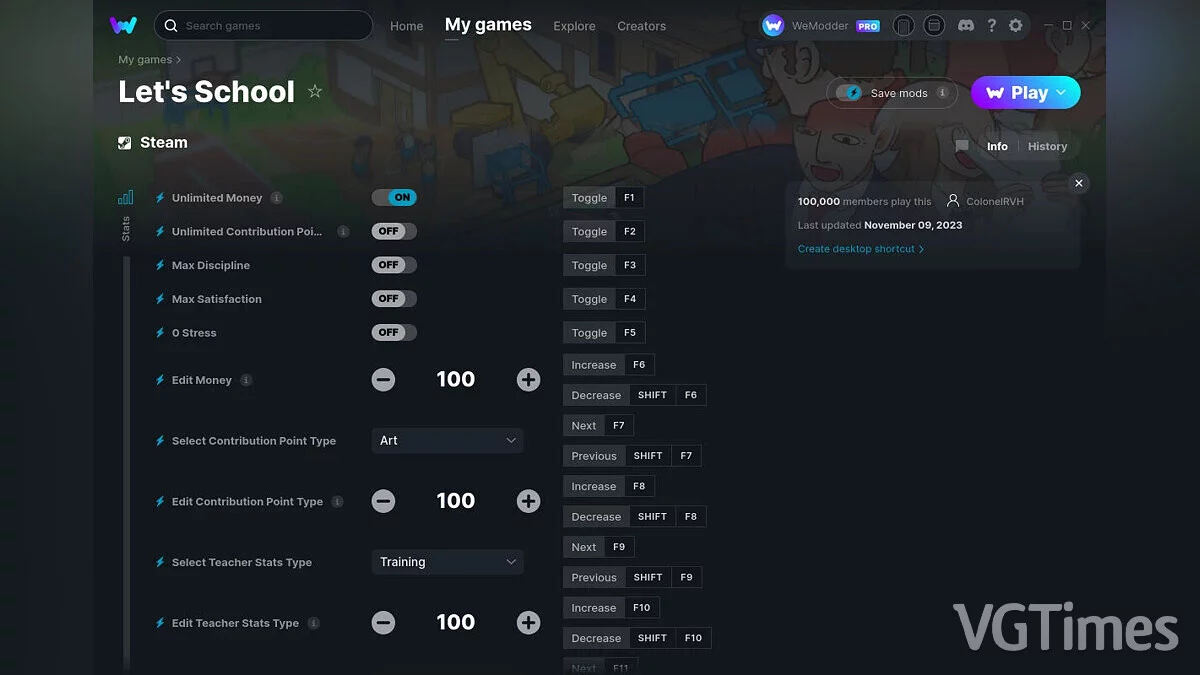Click the Decrease SHIFT F6 hotkey button
The height and width of the screenshot is (675, 1200).
pos(635,395)
